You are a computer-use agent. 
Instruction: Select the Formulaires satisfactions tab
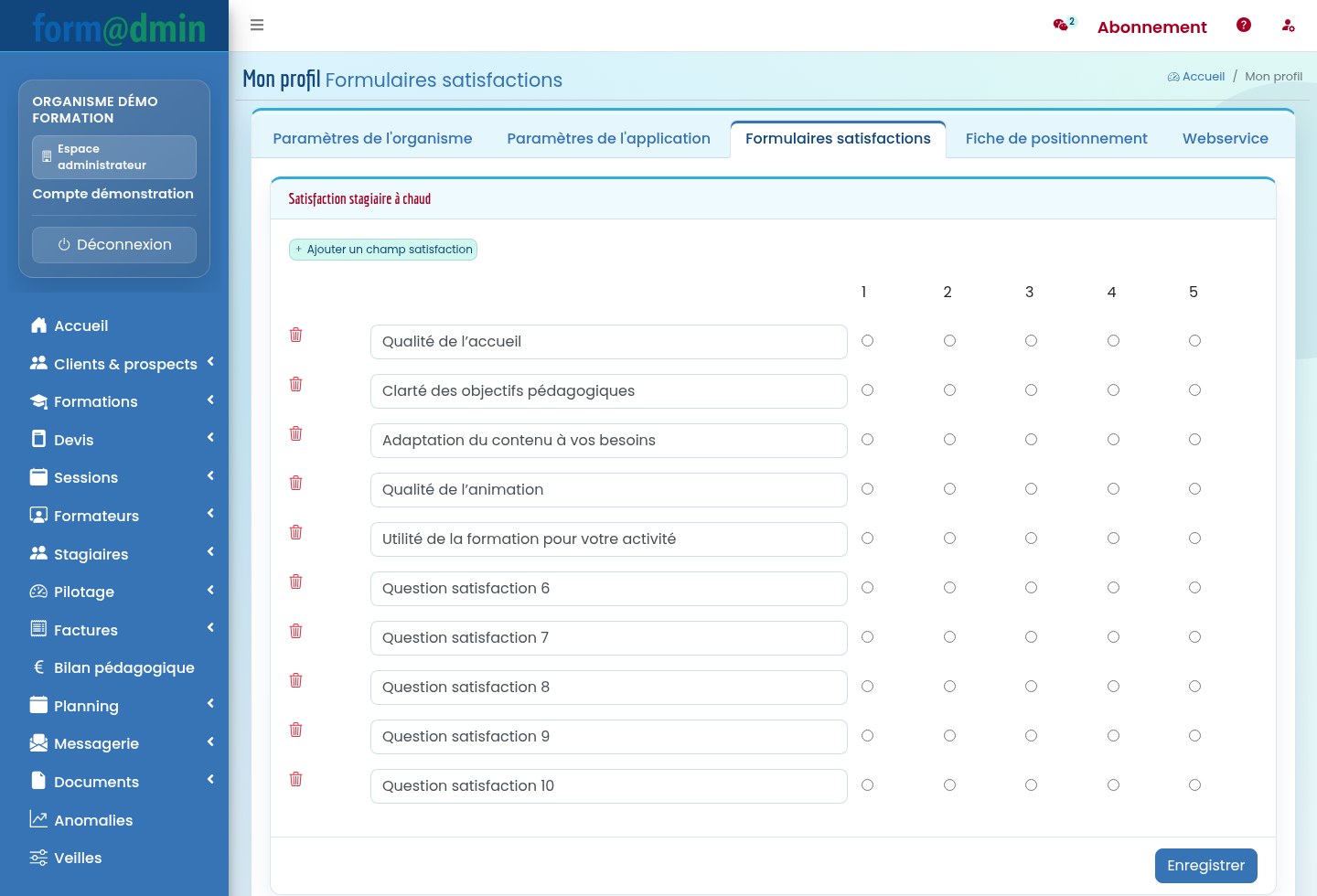pos(838,139)
